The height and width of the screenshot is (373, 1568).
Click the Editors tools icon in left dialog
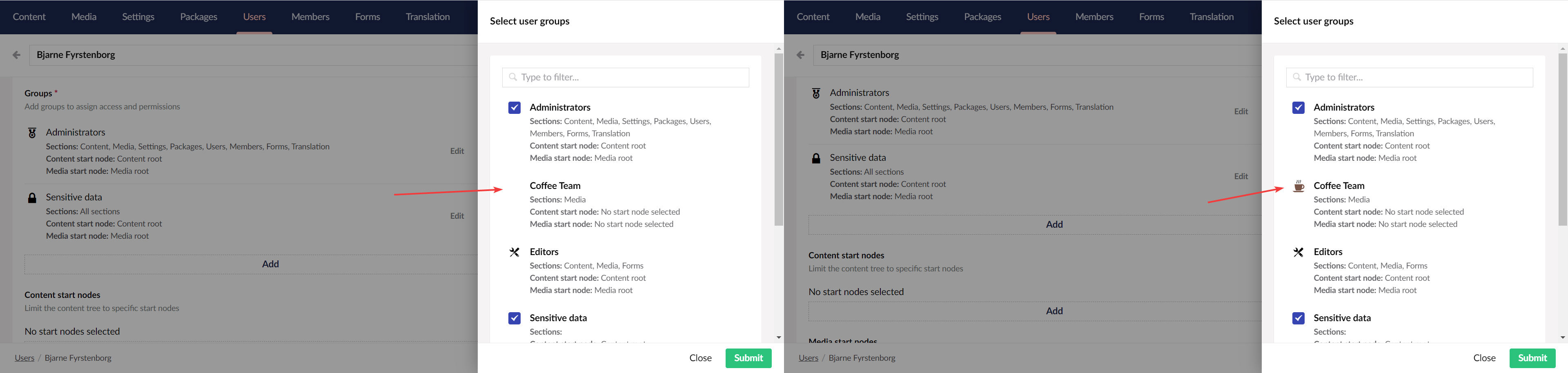514,252
